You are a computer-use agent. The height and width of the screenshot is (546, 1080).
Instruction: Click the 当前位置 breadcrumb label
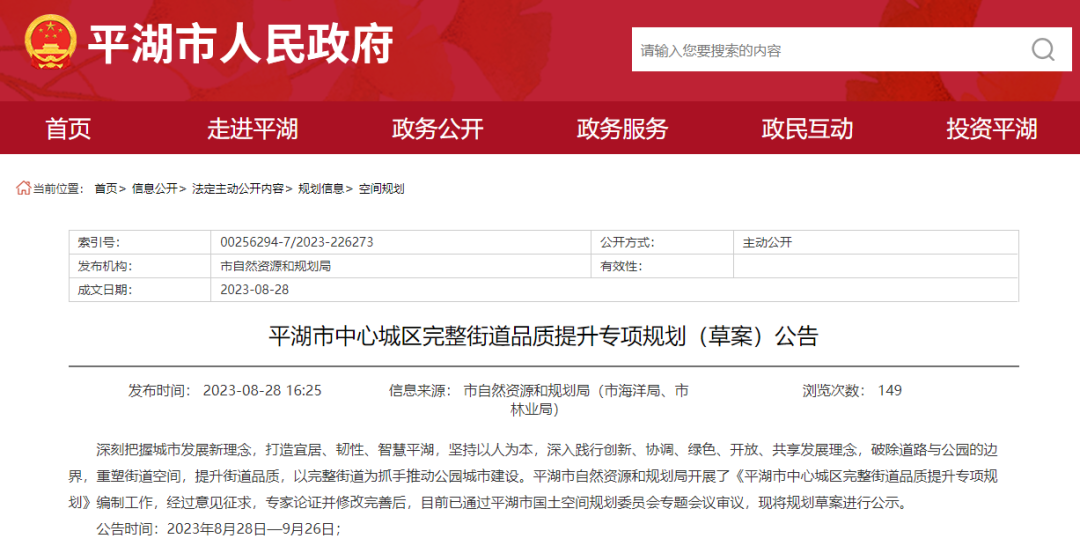click(58, 189)
